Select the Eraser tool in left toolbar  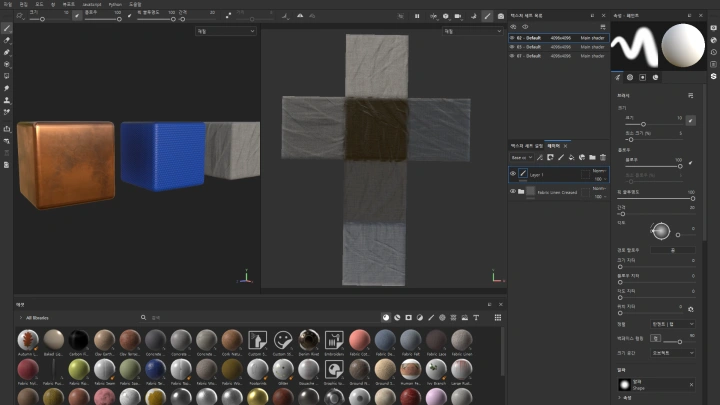tap(7, 39)
